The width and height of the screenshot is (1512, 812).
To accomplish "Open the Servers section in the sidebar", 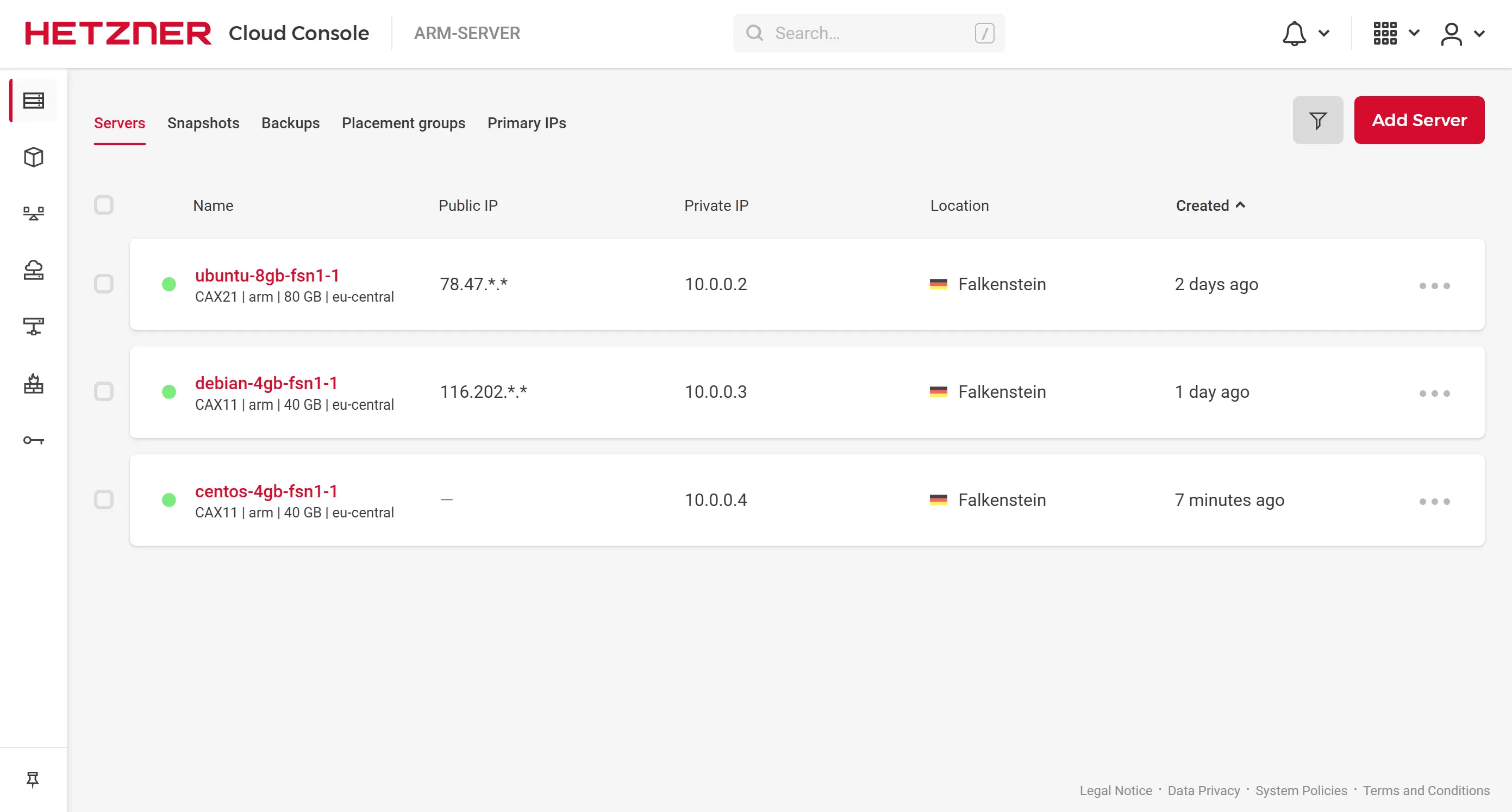I will click(x=34, y=101).
